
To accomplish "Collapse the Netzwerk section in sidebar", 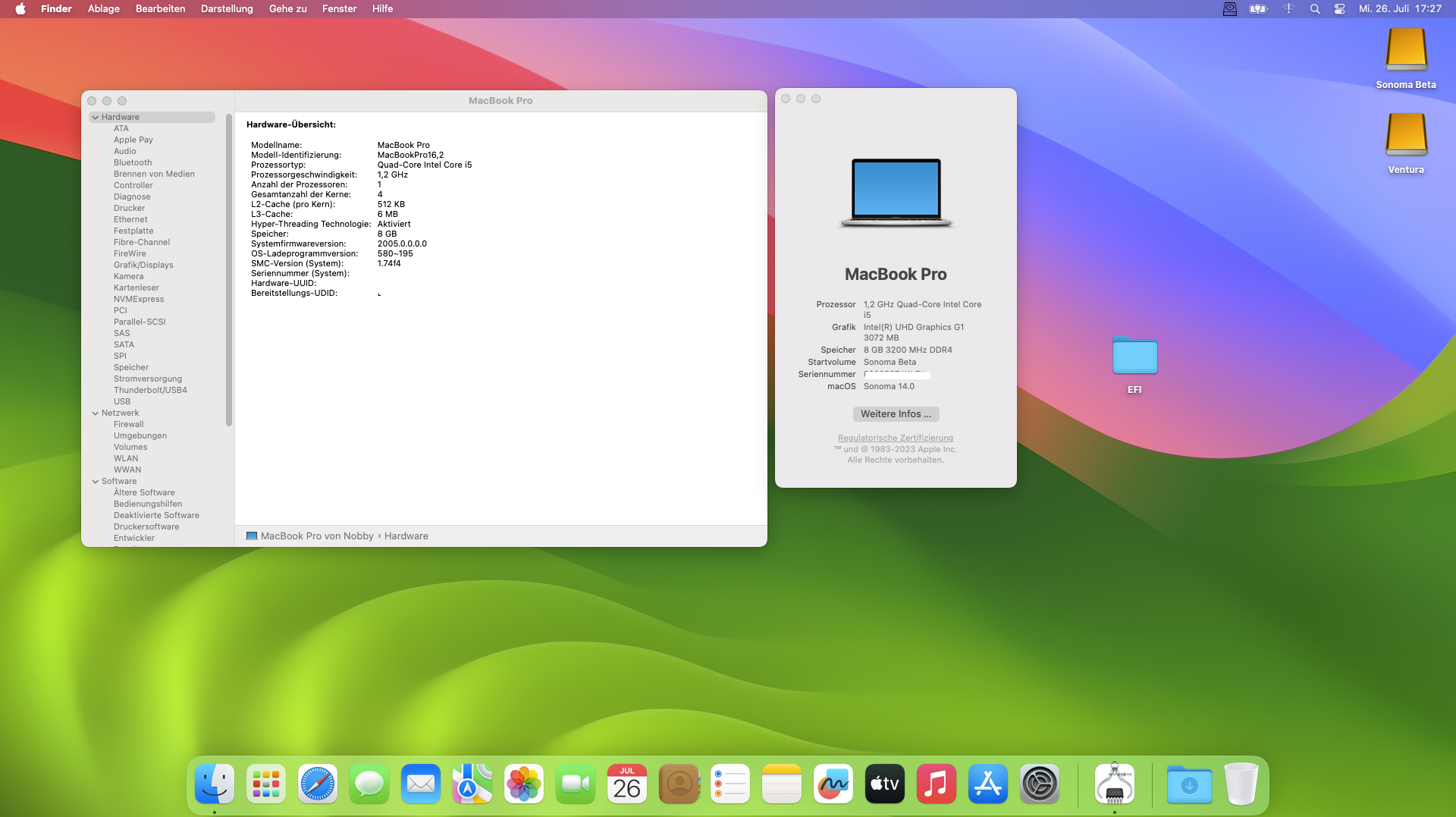I will [x=96, y=413].
